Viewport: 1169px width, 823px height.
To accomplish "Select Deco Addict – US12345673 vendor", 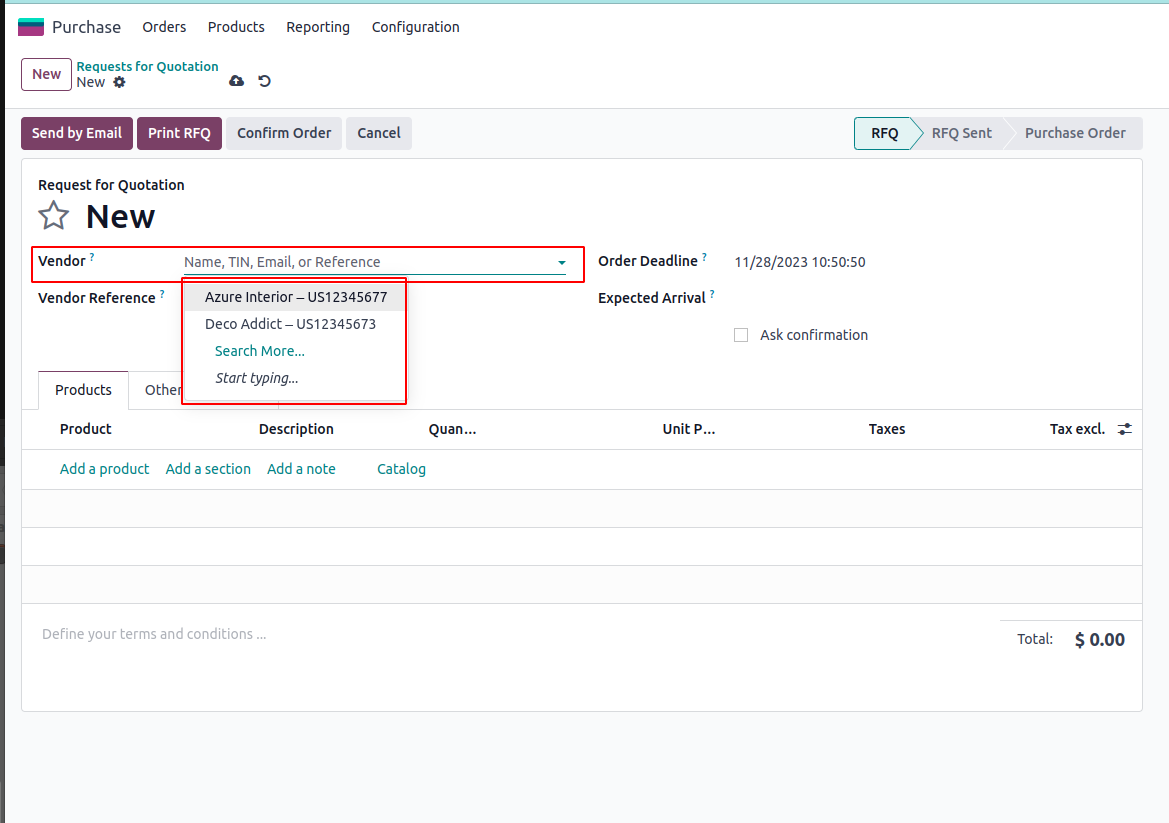I will click(x=295, y=324).
